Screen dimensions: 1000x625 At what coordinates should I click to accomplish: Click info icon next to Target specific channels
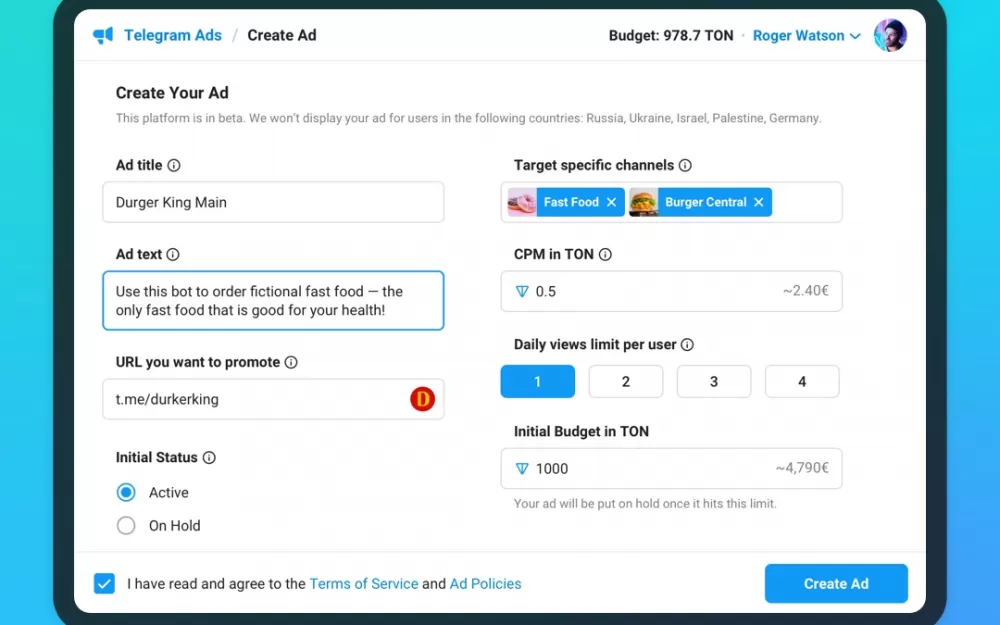[685, 166]
